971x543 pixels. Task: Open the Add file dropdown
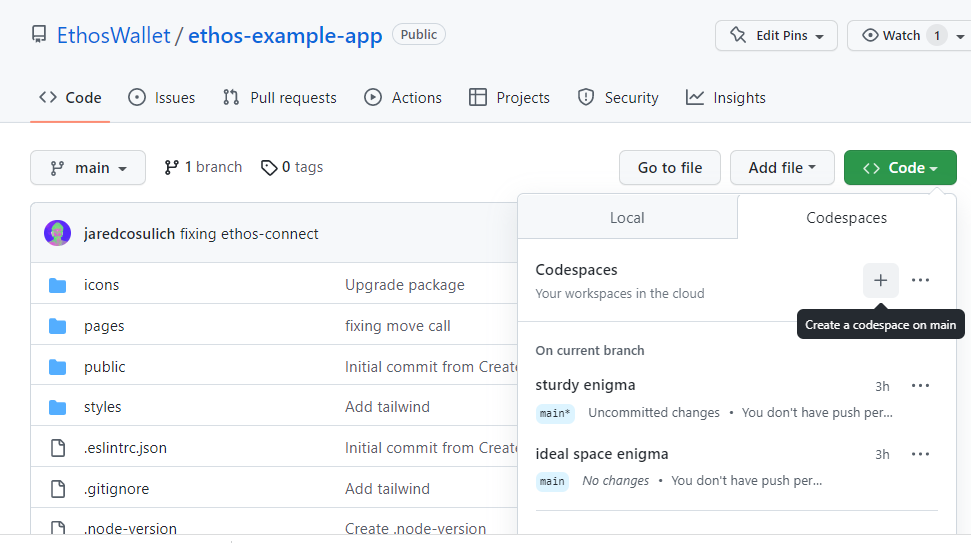782,168
